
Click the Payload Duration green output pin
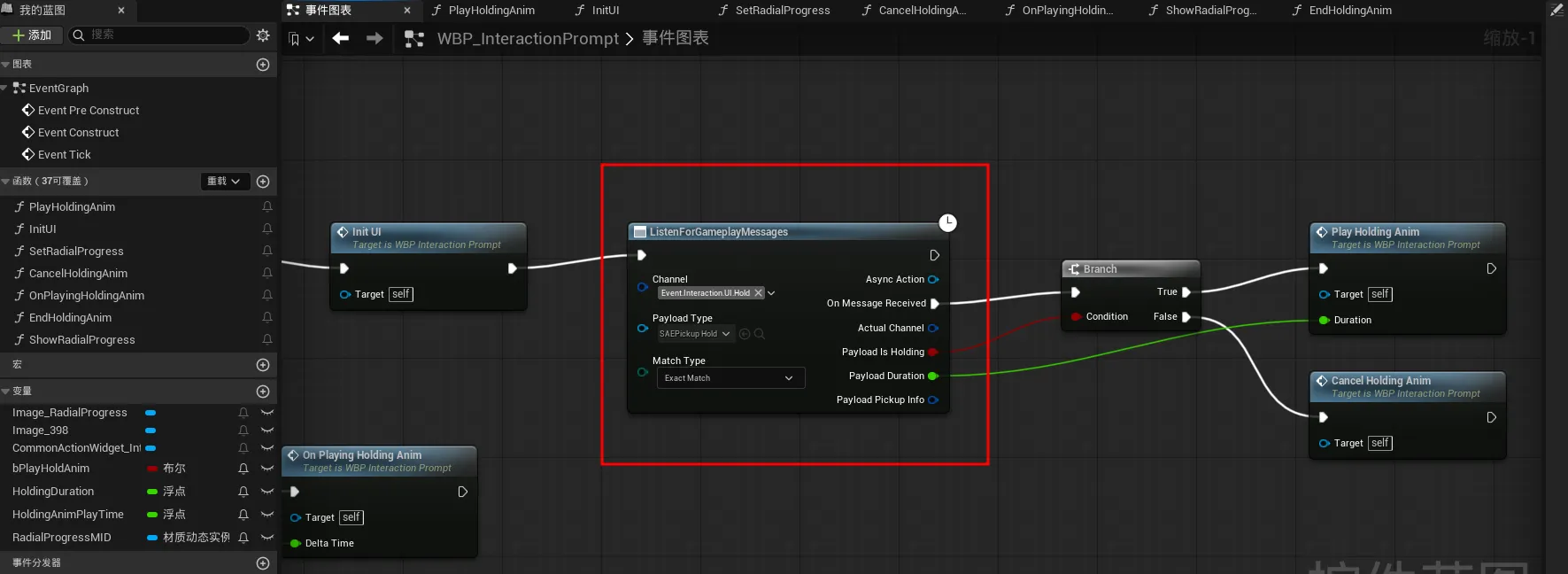tap(933, 376)
